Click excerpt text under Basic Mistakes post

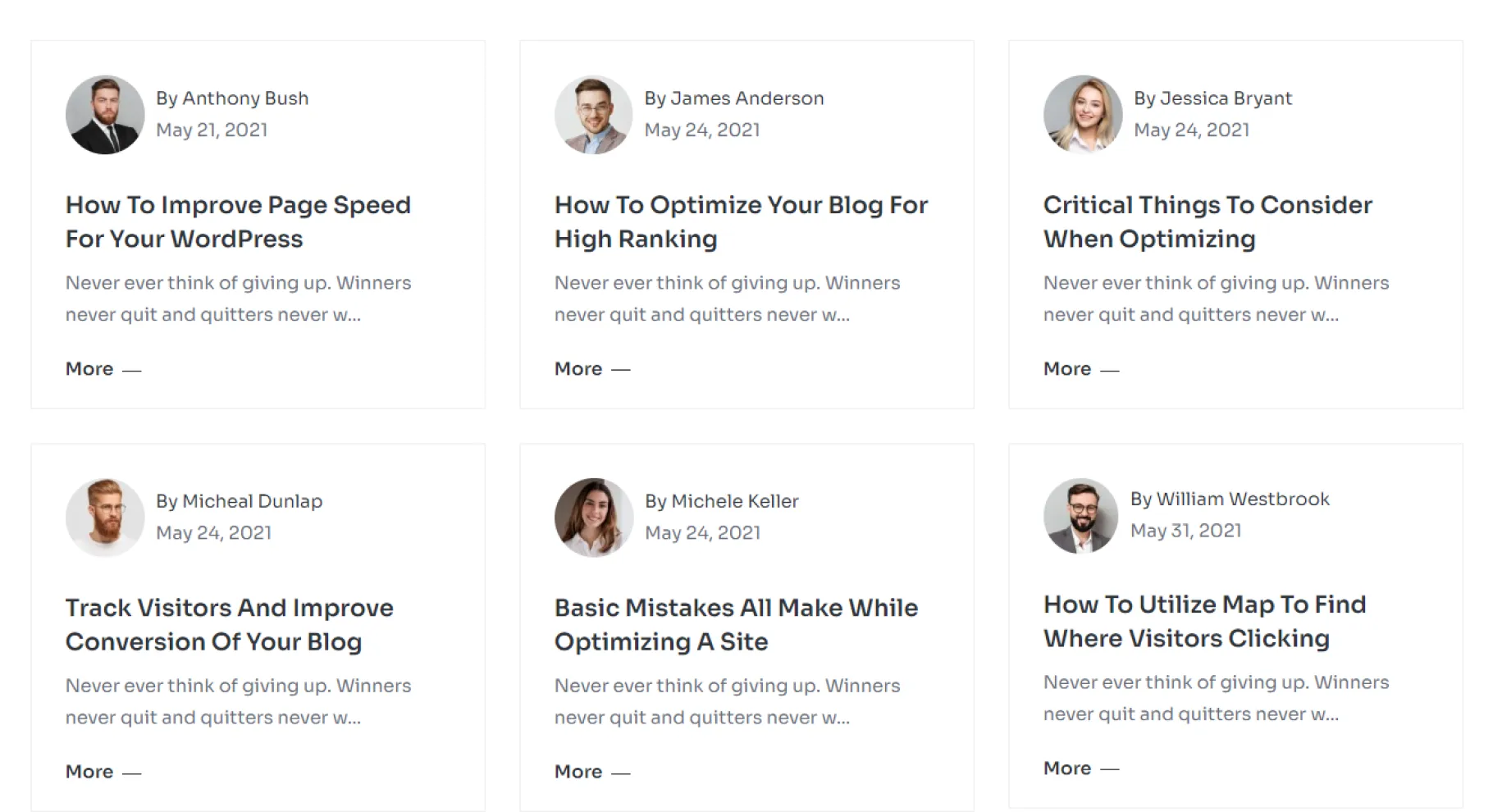[x=727, y=701]
